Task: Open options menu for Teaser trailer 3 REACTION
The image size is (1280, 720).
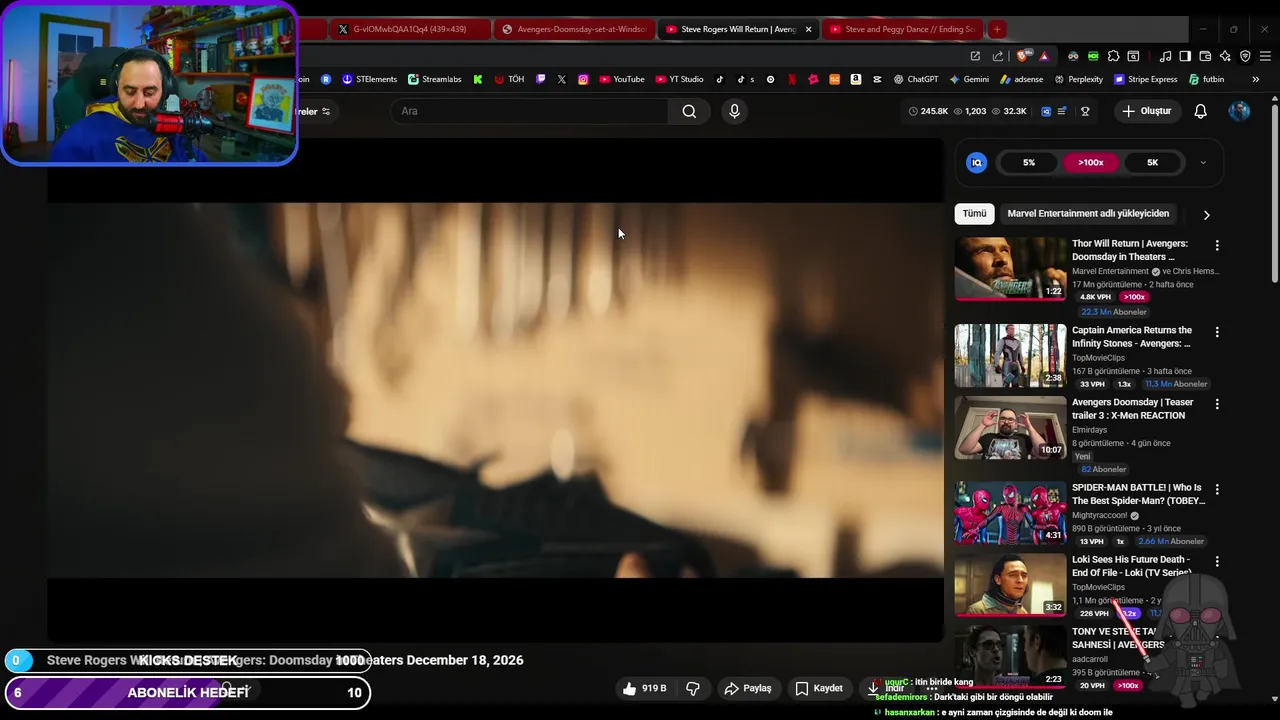Action: click(1217, 404)
